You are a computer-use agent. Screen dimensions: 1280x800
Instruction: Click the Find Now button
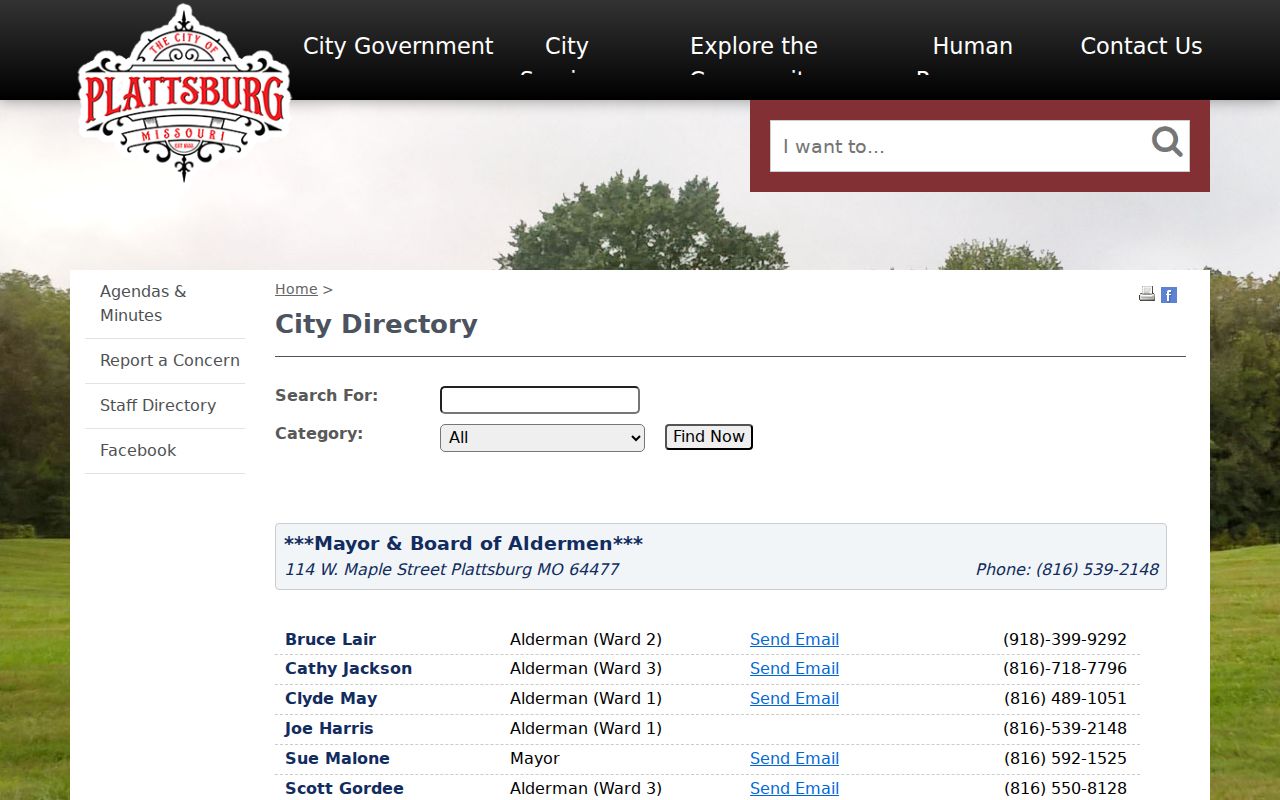click(x=709, y=437)
